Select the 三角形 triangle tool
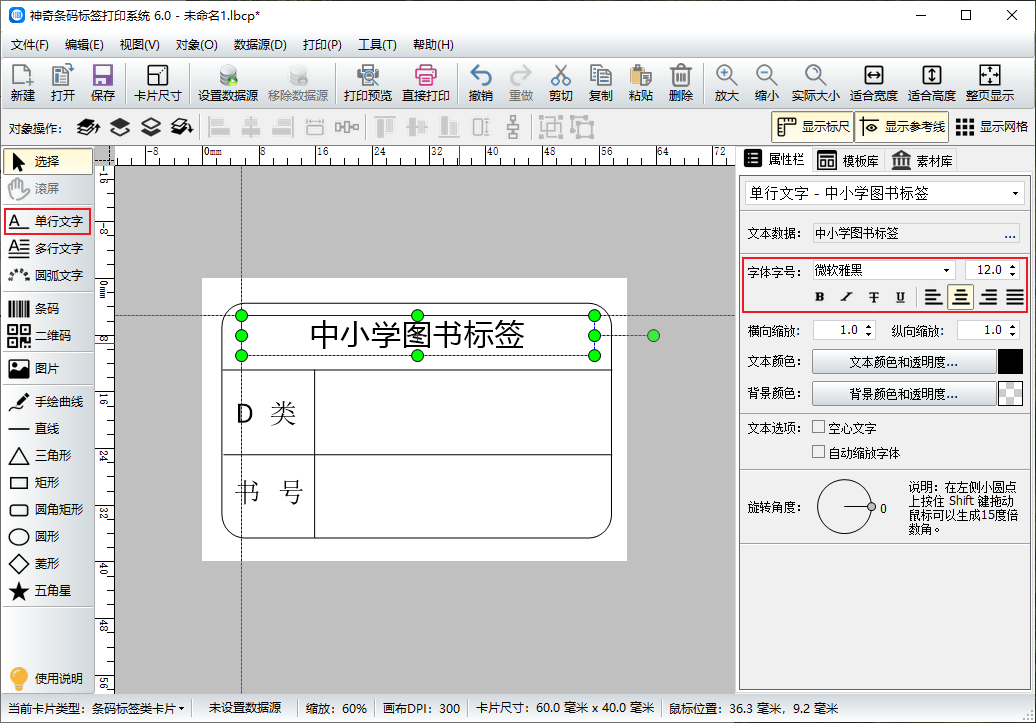This screenshot has width=1036, height=723. click(48, 456)
